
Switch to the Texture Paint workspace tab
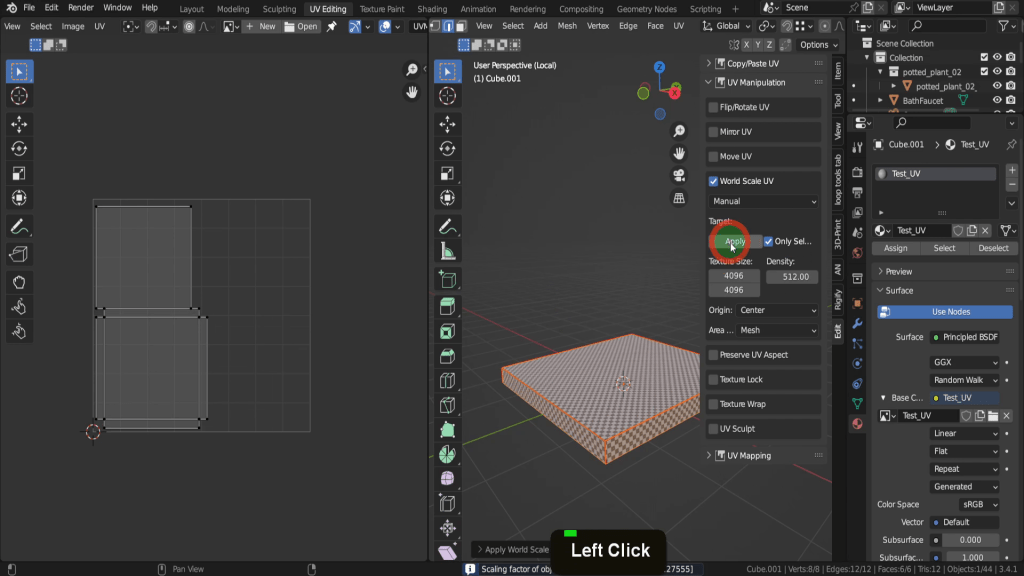click(381, 9)
